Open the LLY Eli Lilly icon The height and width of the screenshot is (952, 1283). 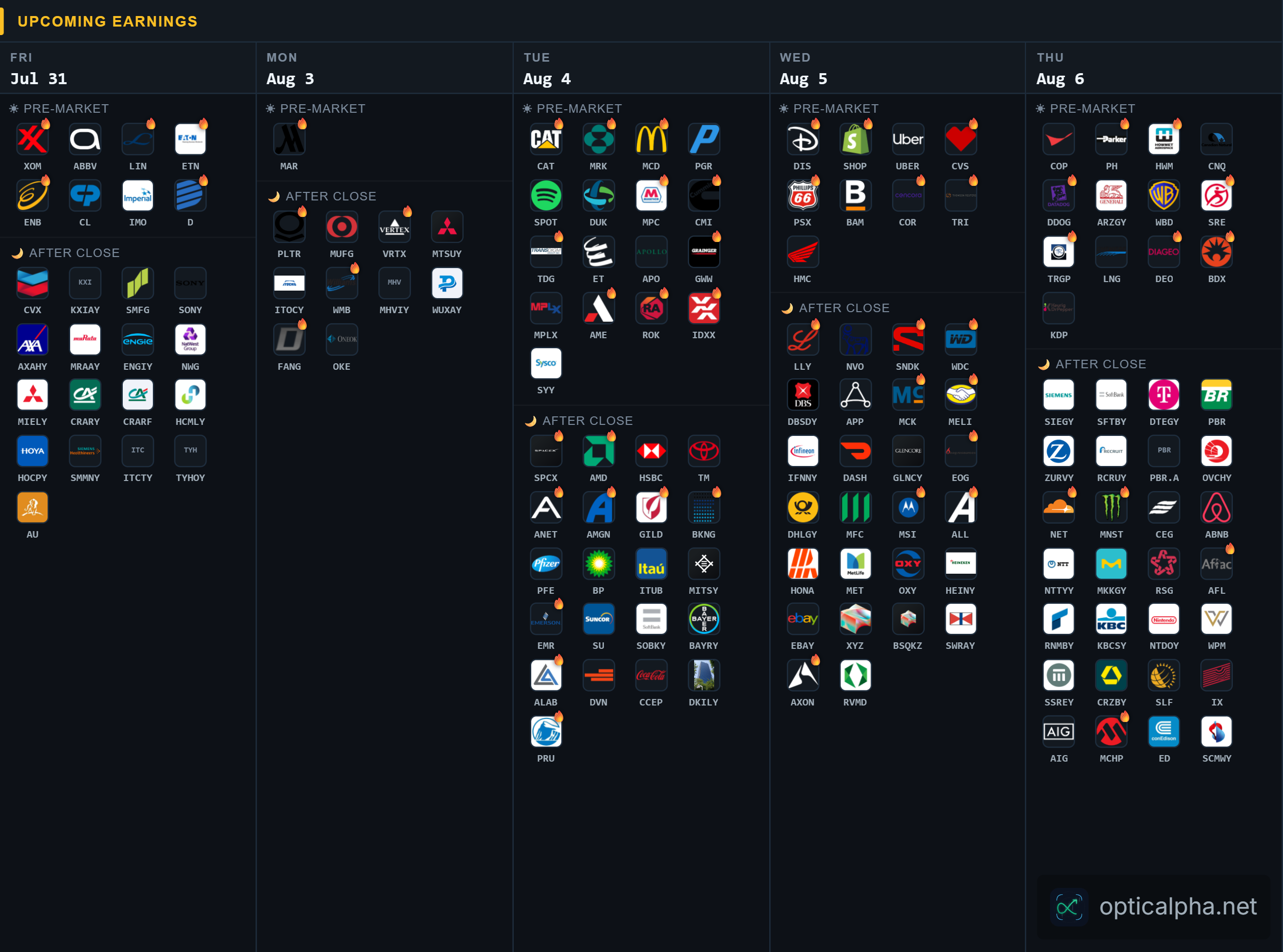tap(803, 339)
